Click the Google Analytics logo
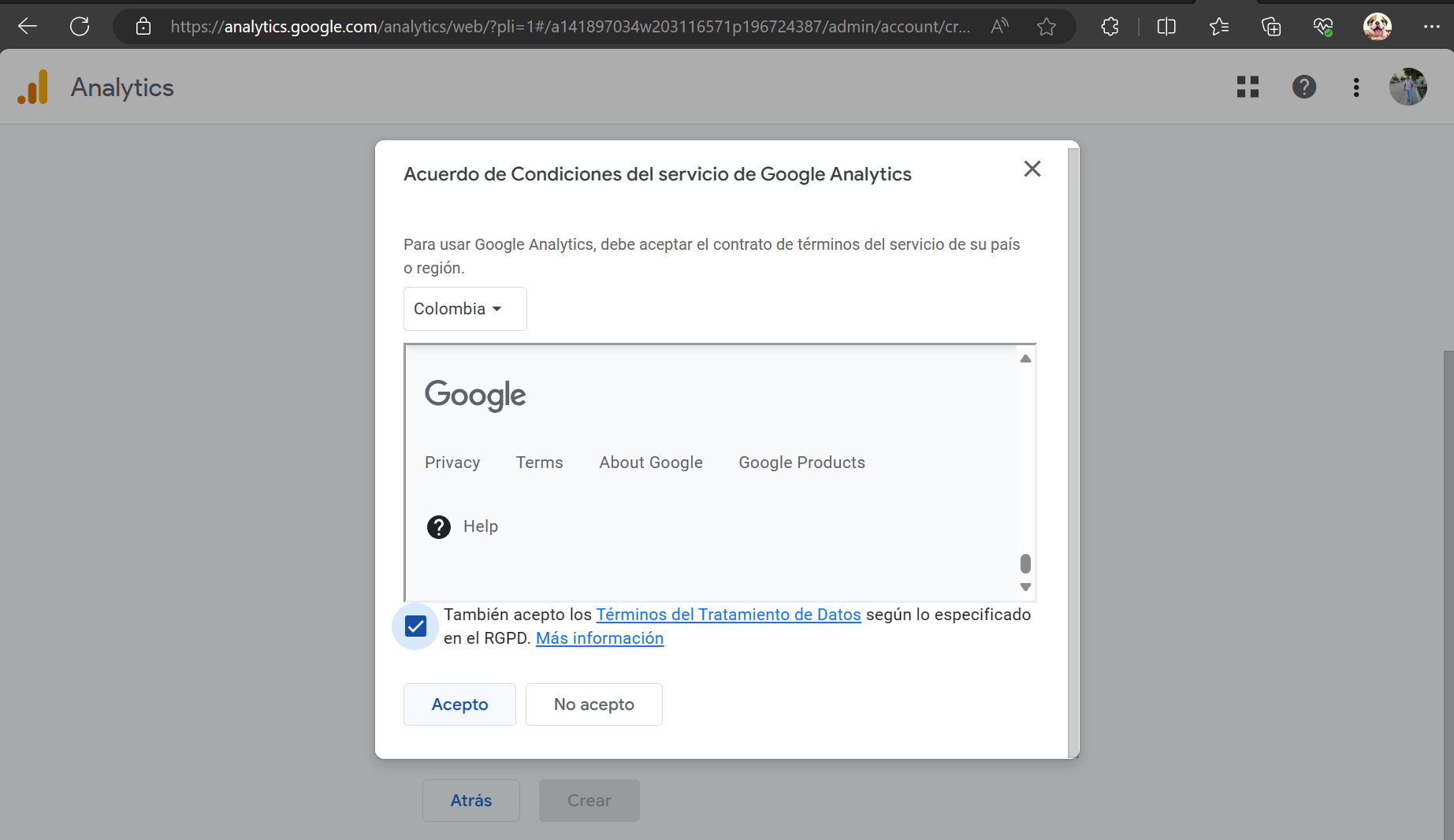1454x840 pixels. (33, 87)
